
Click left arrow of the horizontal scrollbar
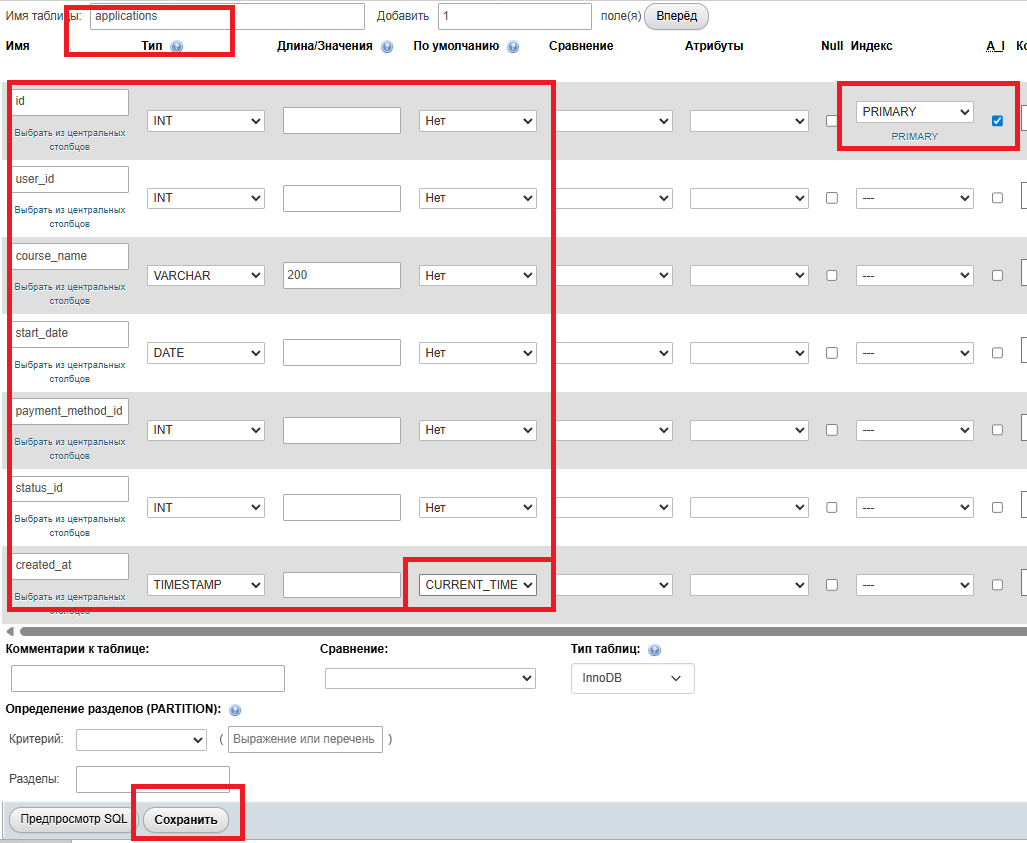(x=10, y=631)
